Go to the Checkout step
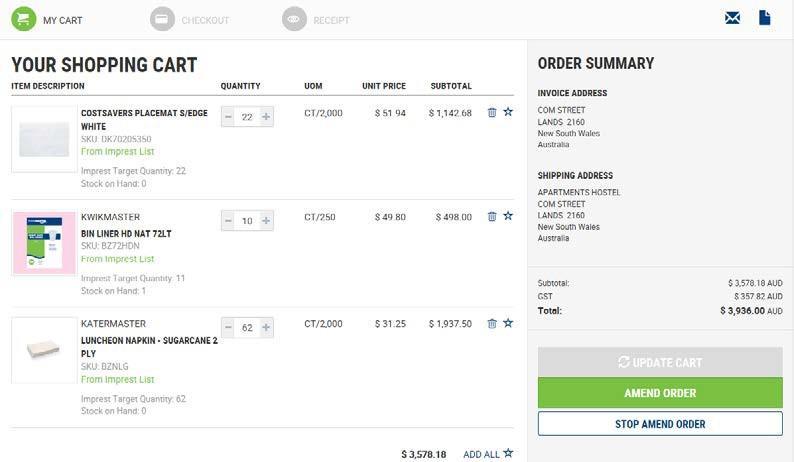The width and height of the screenshot is (794, 462). pyautogui.click(x=190, y=20)
